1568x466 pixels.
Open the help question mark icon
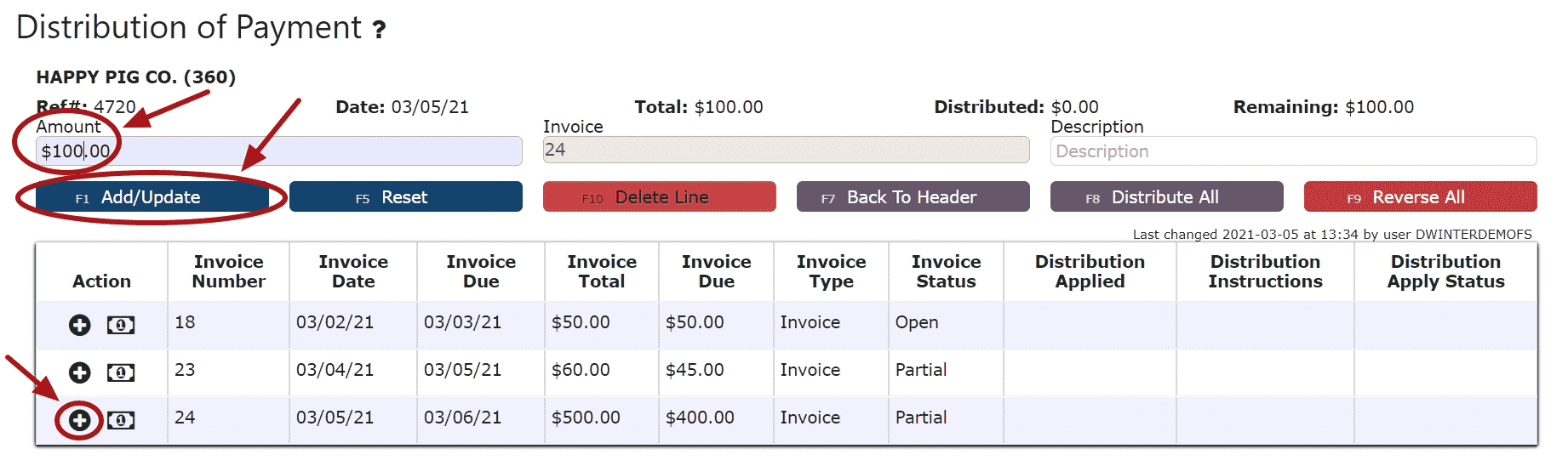pyautogui.click(x=380, y=31)
